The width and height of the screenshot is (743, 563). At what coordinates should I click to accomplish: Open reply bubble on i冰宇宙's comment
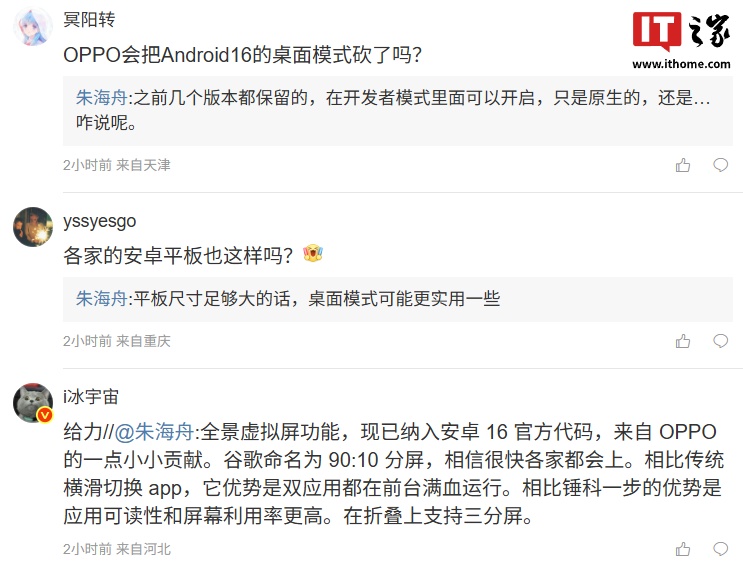pos(720,549)
